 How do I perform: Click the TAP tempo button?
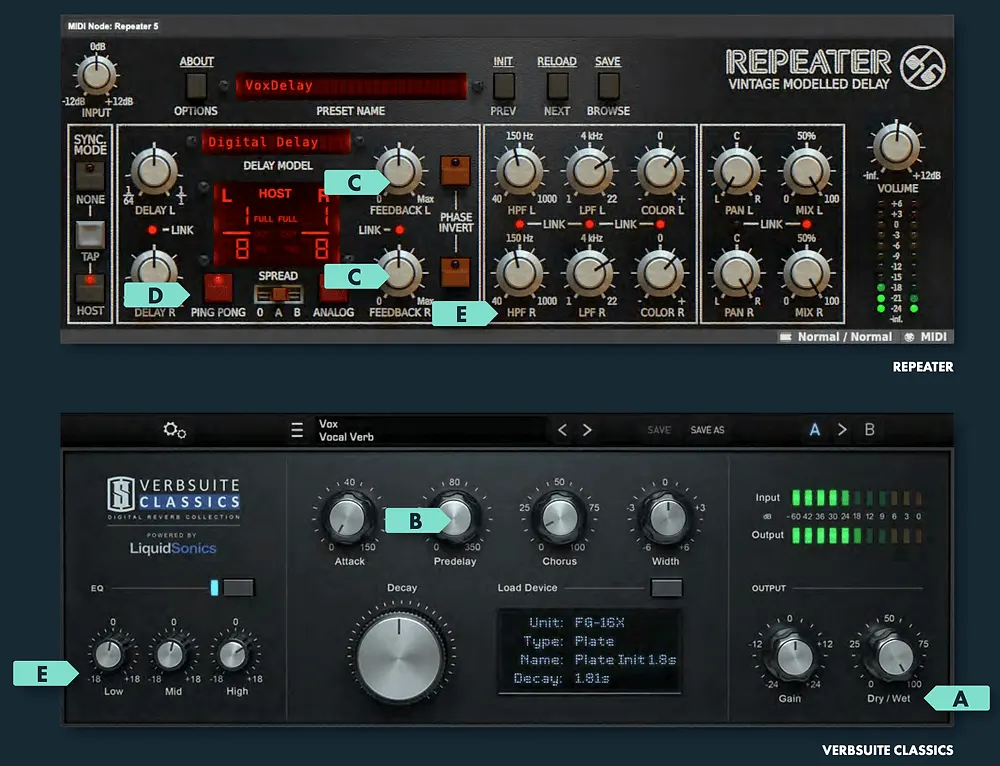point(90,235)
